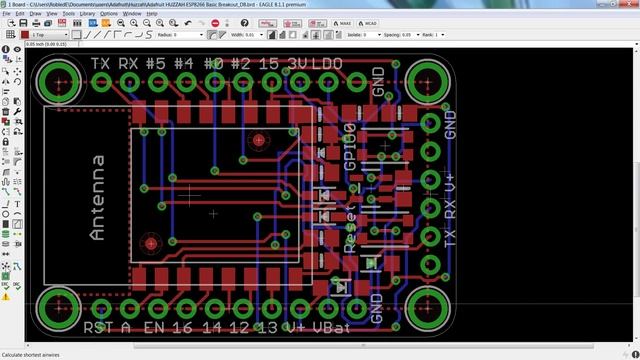Open the File menu
The width and height of the screenshot is (640, 360).
(x=6, y=13)
